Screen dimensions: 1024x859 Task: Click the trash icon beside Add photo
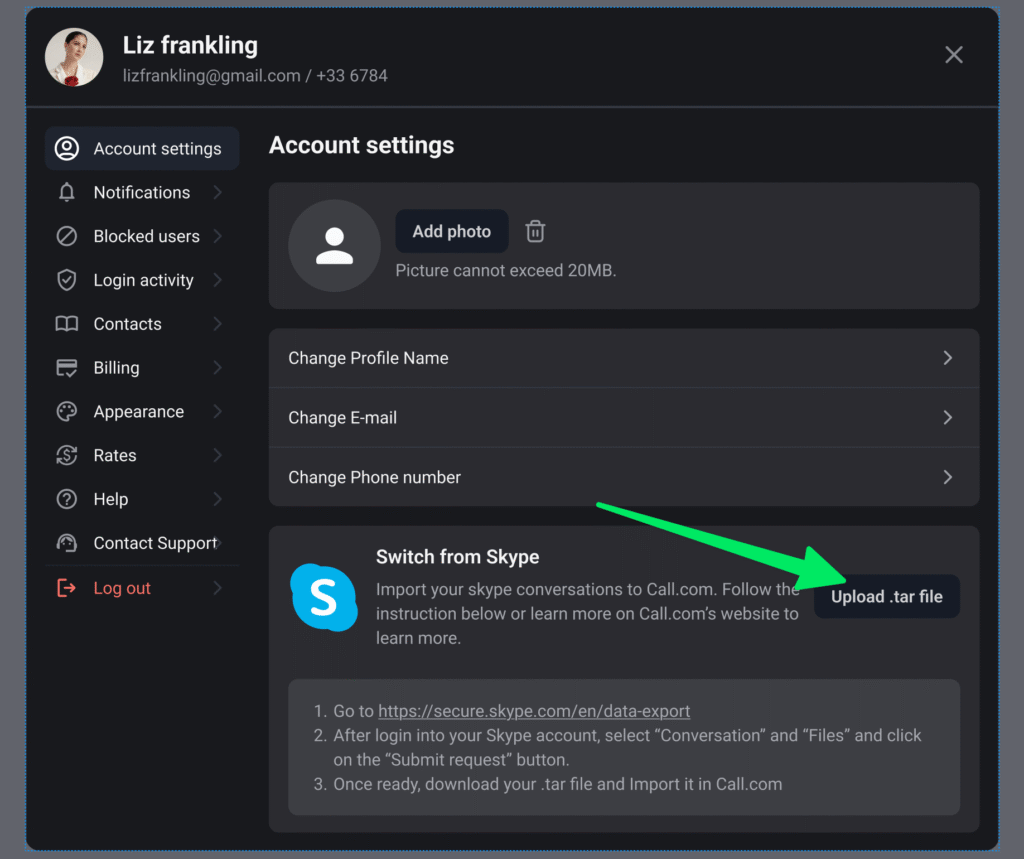pyautogui.click(x=536, y=231)
